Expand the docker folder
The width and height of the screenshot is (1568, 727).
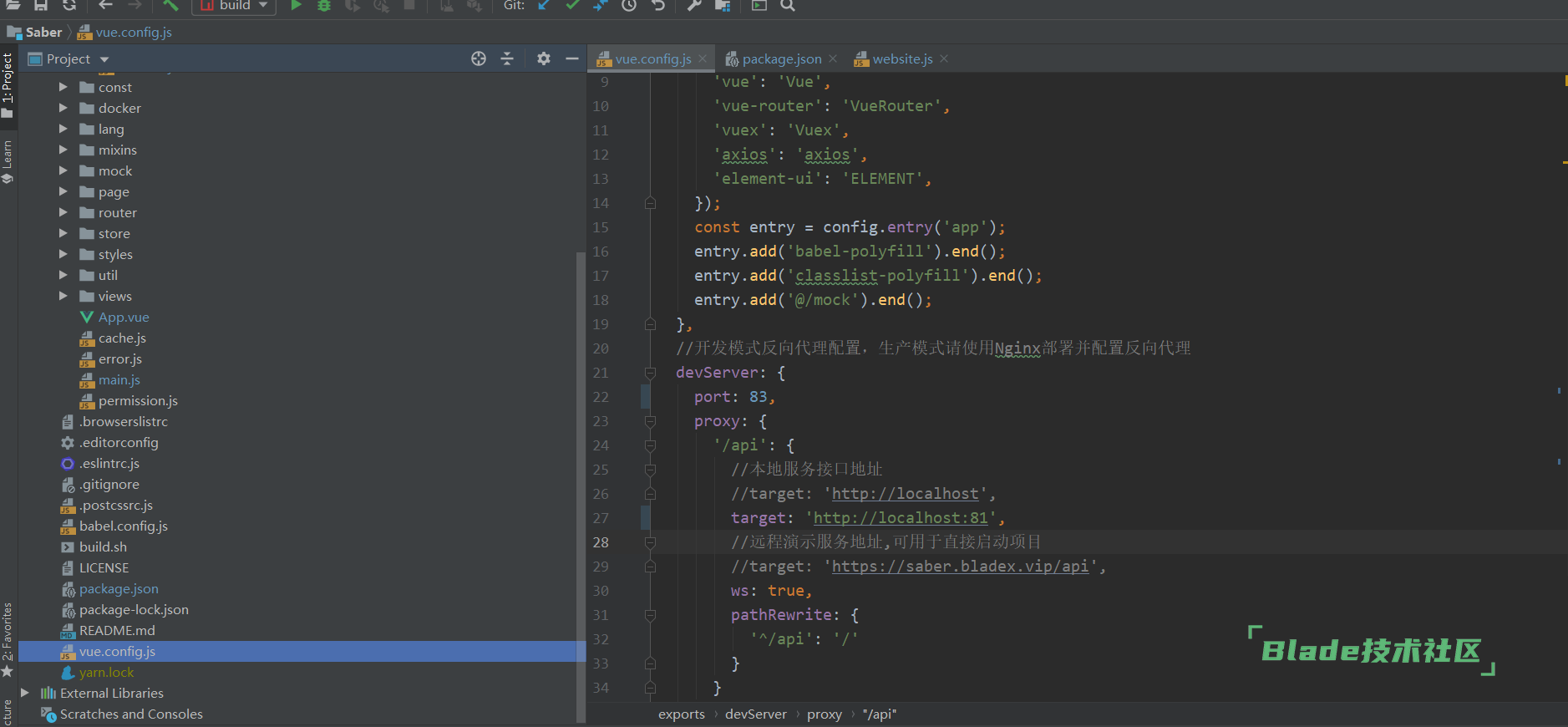coord(63,108)
